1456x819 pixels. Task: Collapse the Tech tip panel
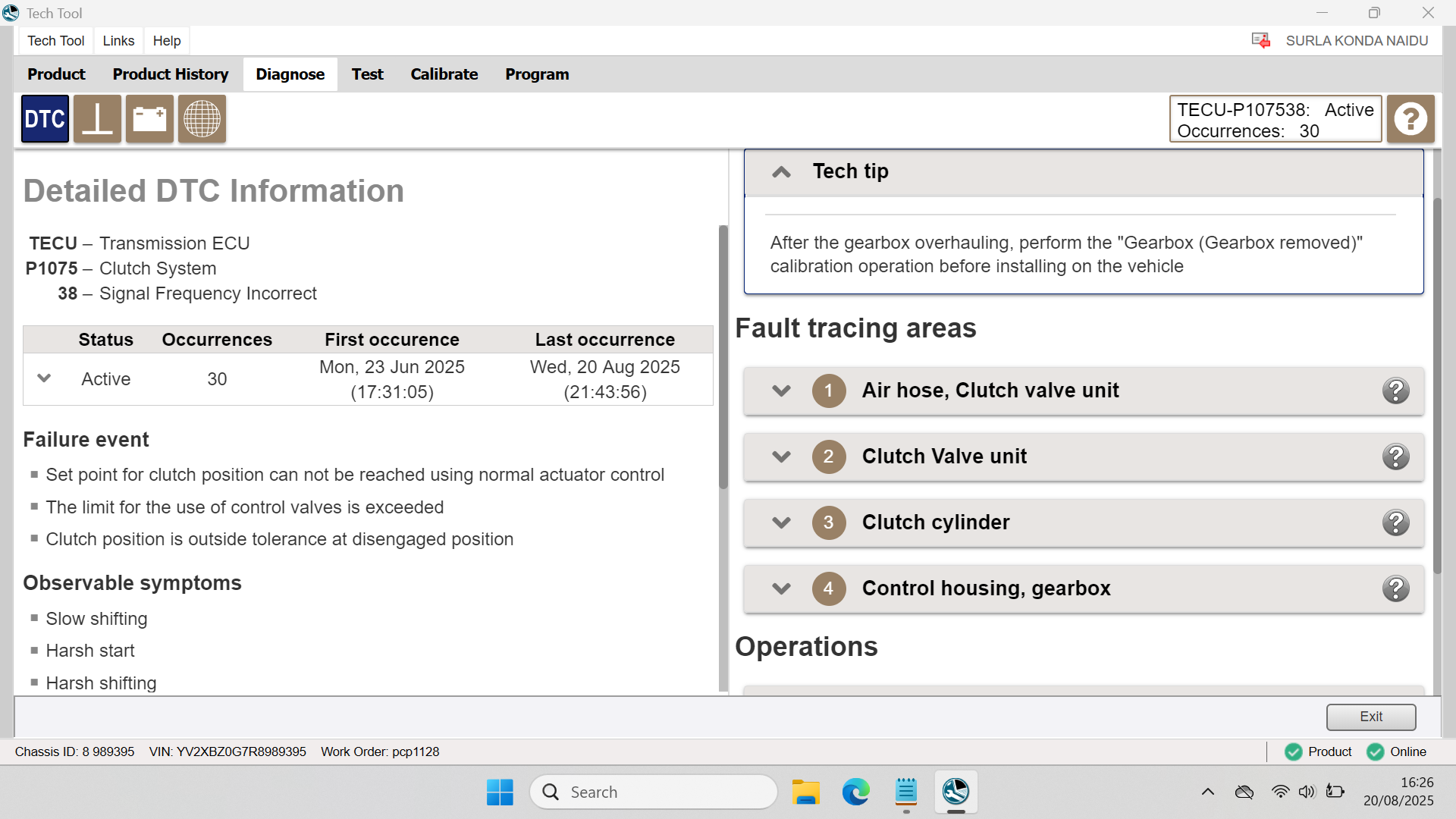coord(781,172)
